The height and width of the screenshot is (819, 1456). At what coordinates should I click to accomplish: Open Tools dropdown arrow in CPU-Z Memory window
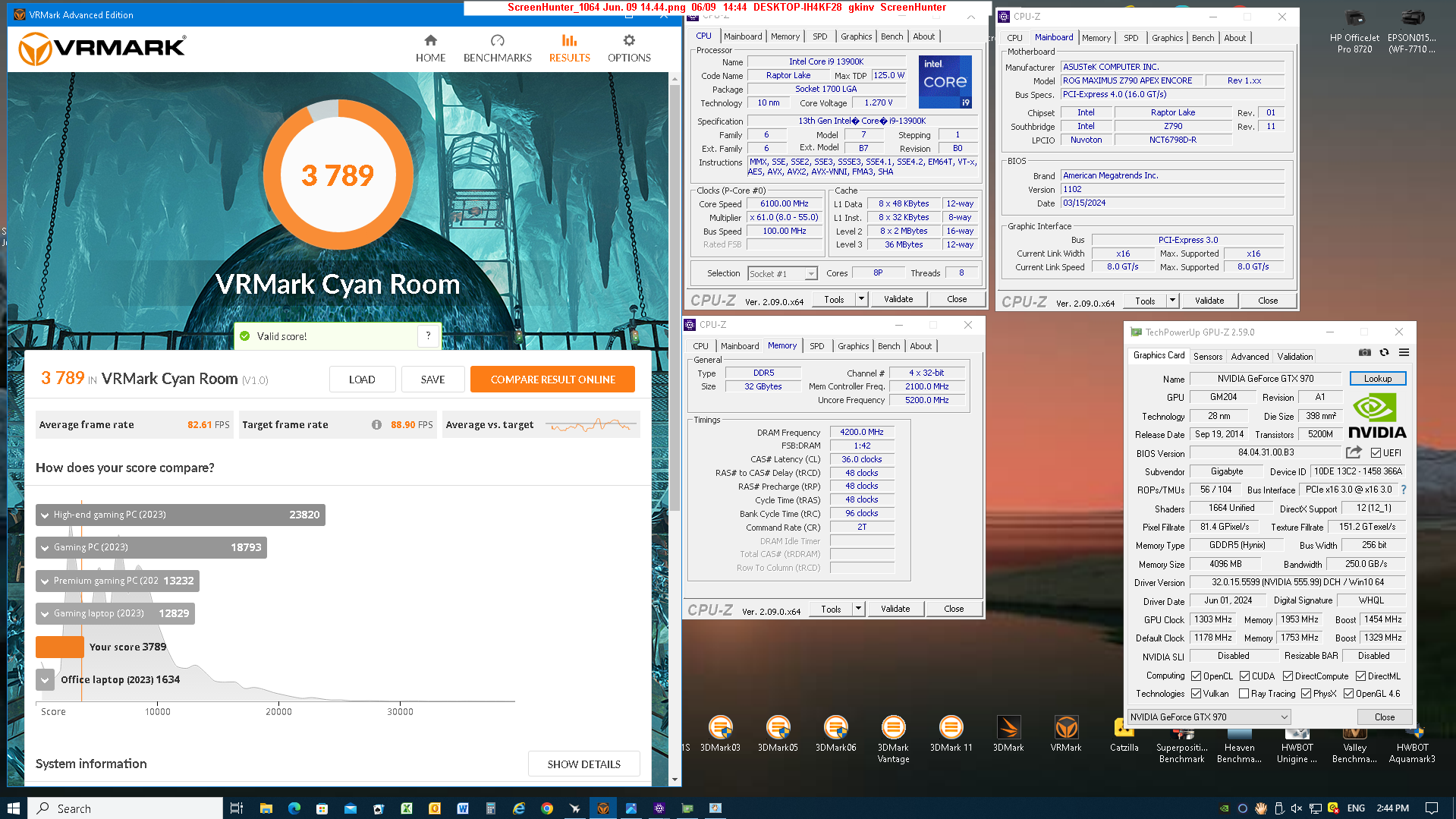858,609
